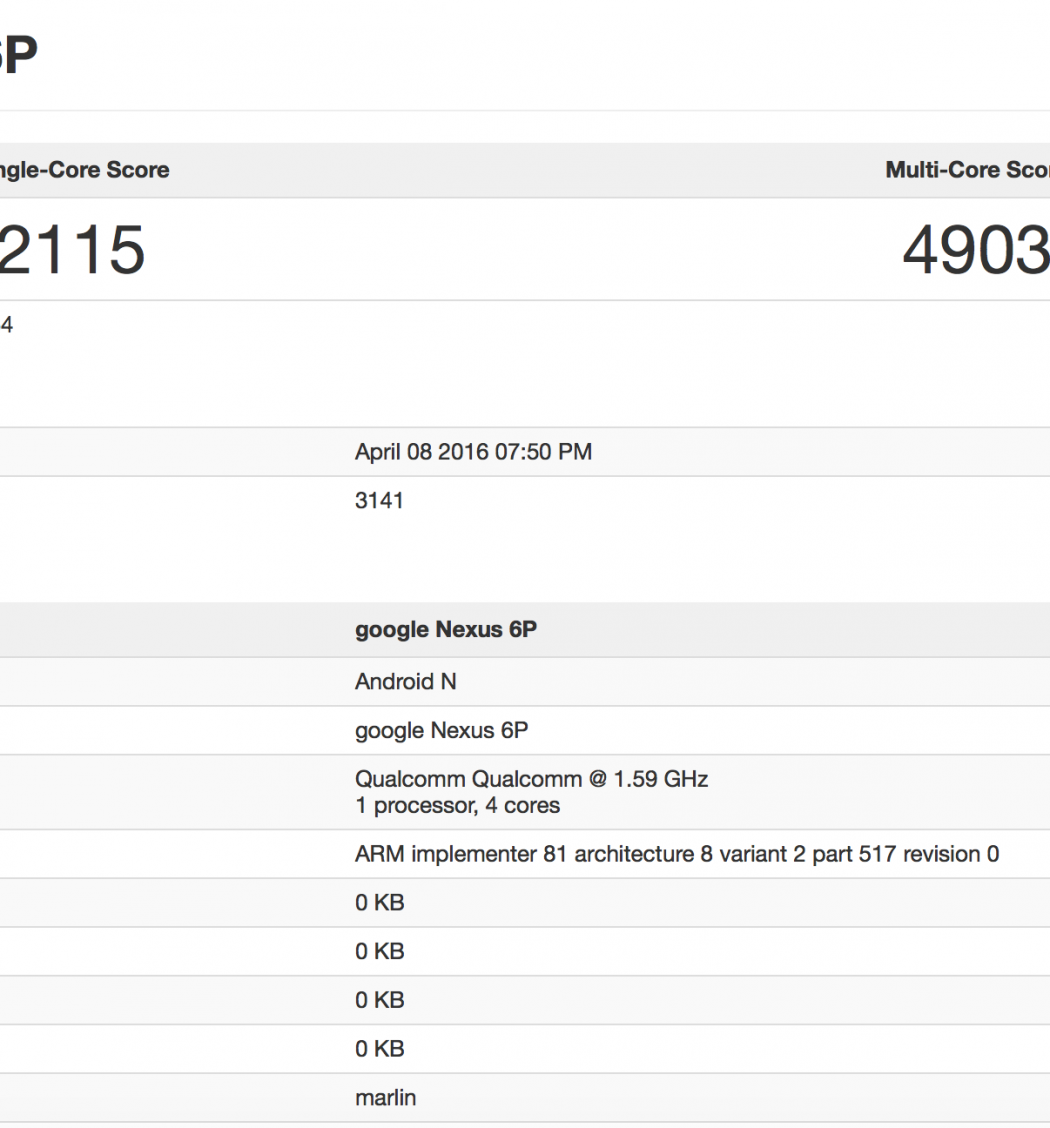1050x1128 pixels.
Task: Click the second 0 KB cache value
Action: (379, 952)
